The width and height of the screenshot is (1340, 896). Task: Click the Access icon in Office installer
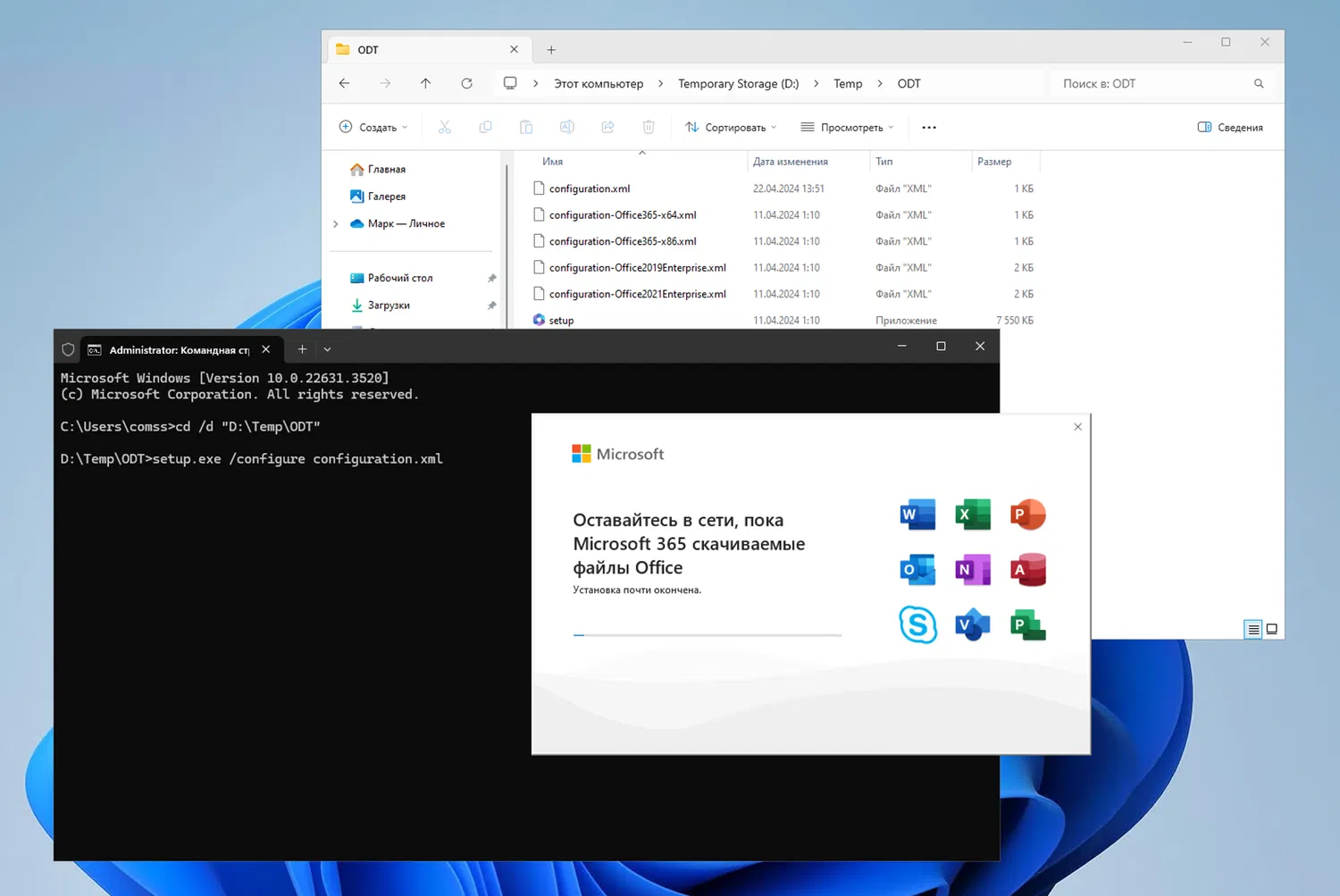click(1028, 570)
